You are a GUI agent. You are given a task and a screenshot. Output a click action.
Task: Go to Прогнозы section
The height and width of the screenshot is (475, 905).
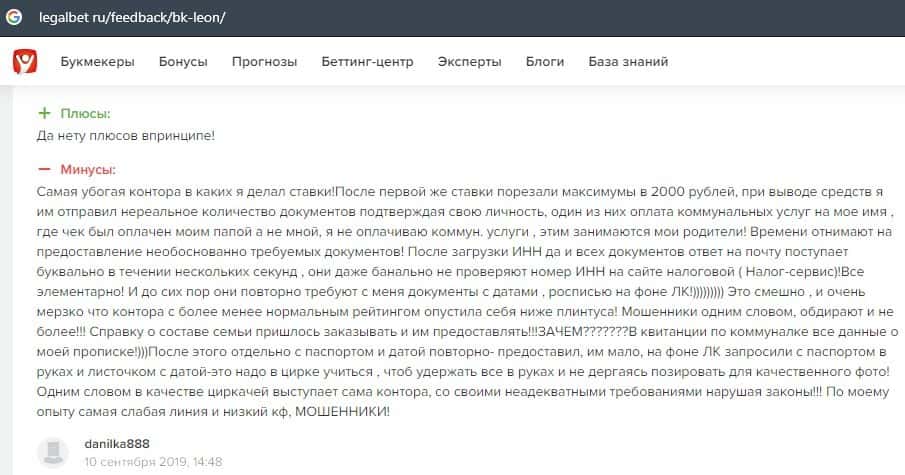(x=264, y=62)
